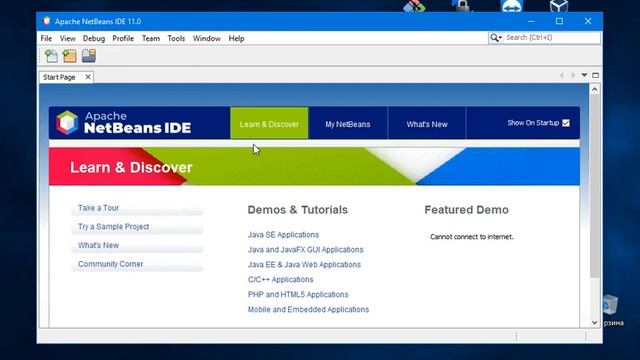Open Mobile and Embedded Applications link
640x360 pixels.
click(308, 309)
